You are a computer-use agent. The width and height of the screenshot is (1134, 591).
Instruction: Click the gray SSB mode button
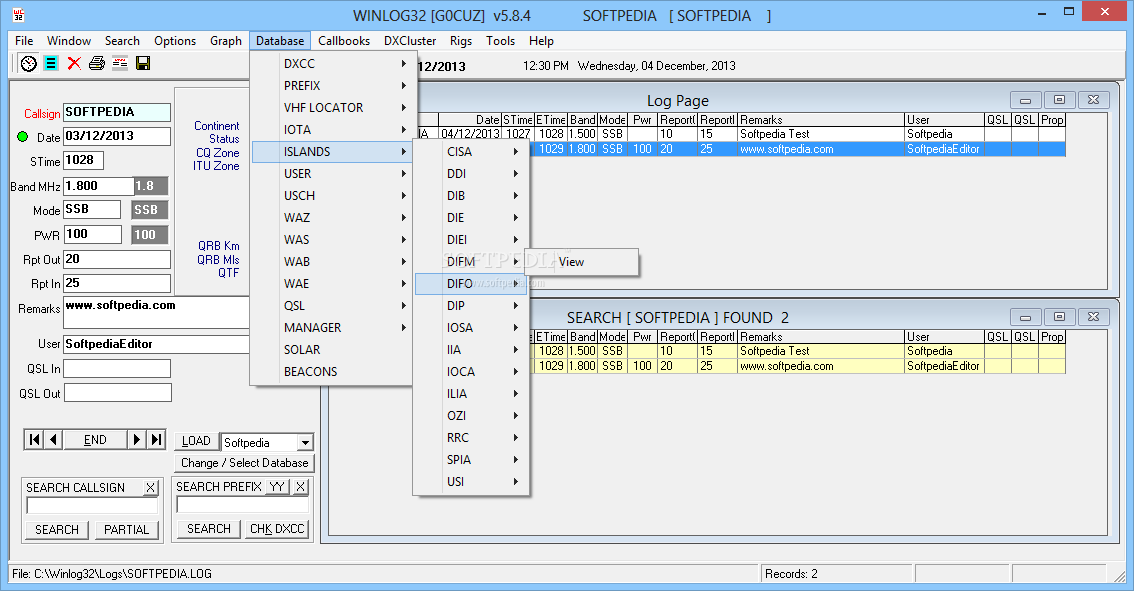tap(150, 210)
